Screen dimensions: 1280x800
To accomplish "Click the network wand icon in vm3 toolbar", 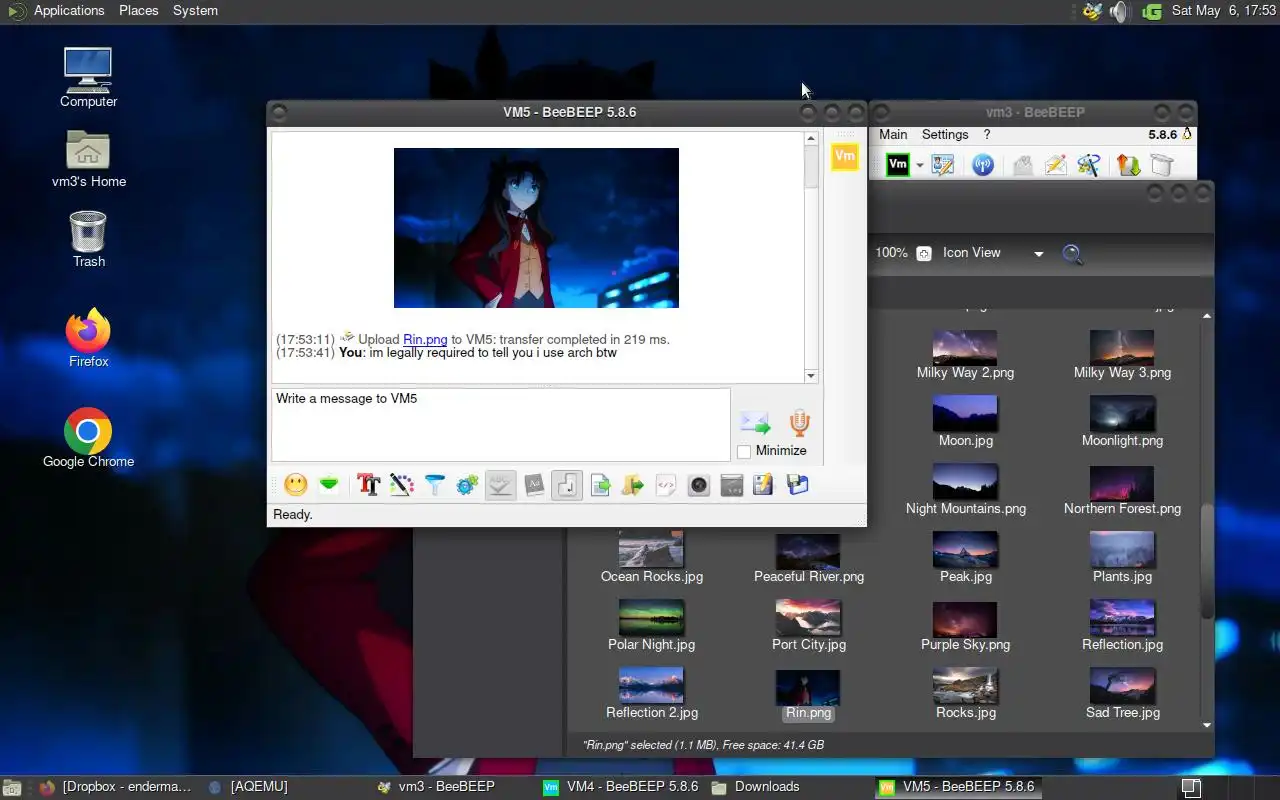I will coord(1088,165).
